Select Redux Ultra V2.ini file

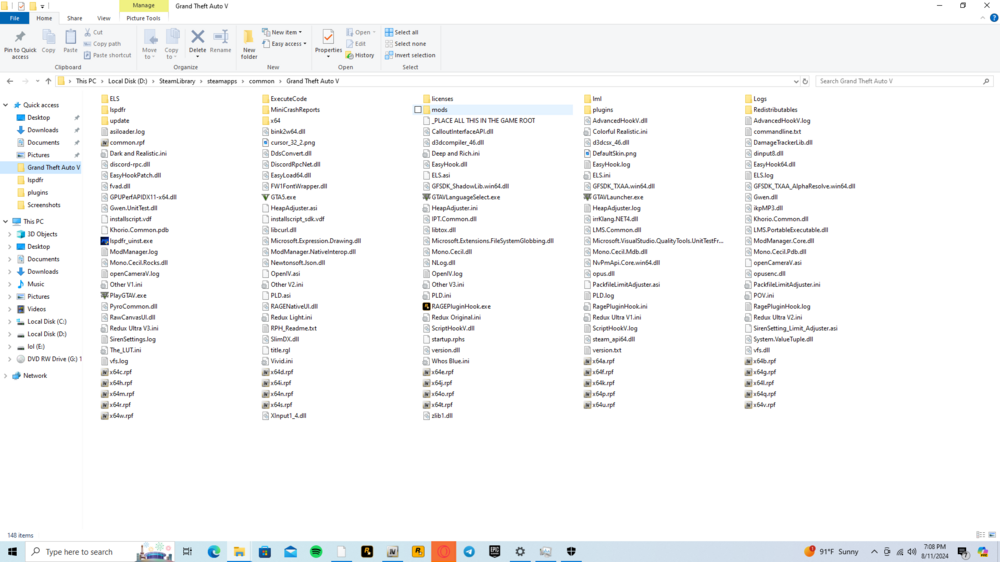[x=774, y=317]
